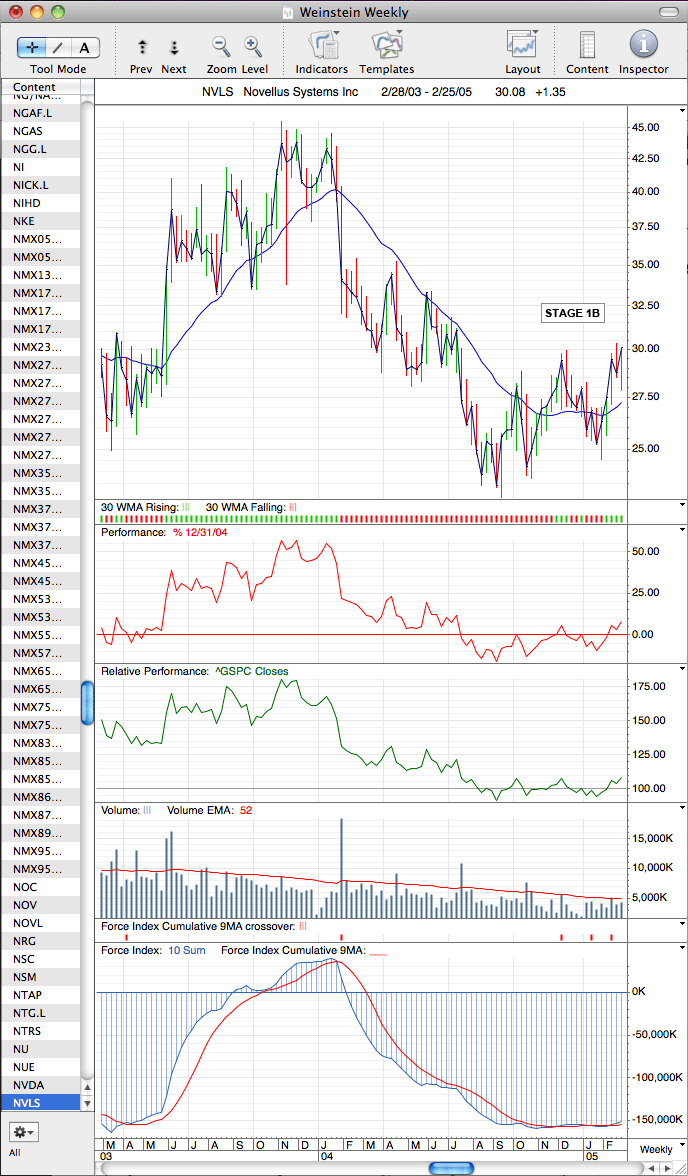The height and width of the screenshot is (1176, 688).
Task: Select the crosshair tool mode
Action: [32, 48]
